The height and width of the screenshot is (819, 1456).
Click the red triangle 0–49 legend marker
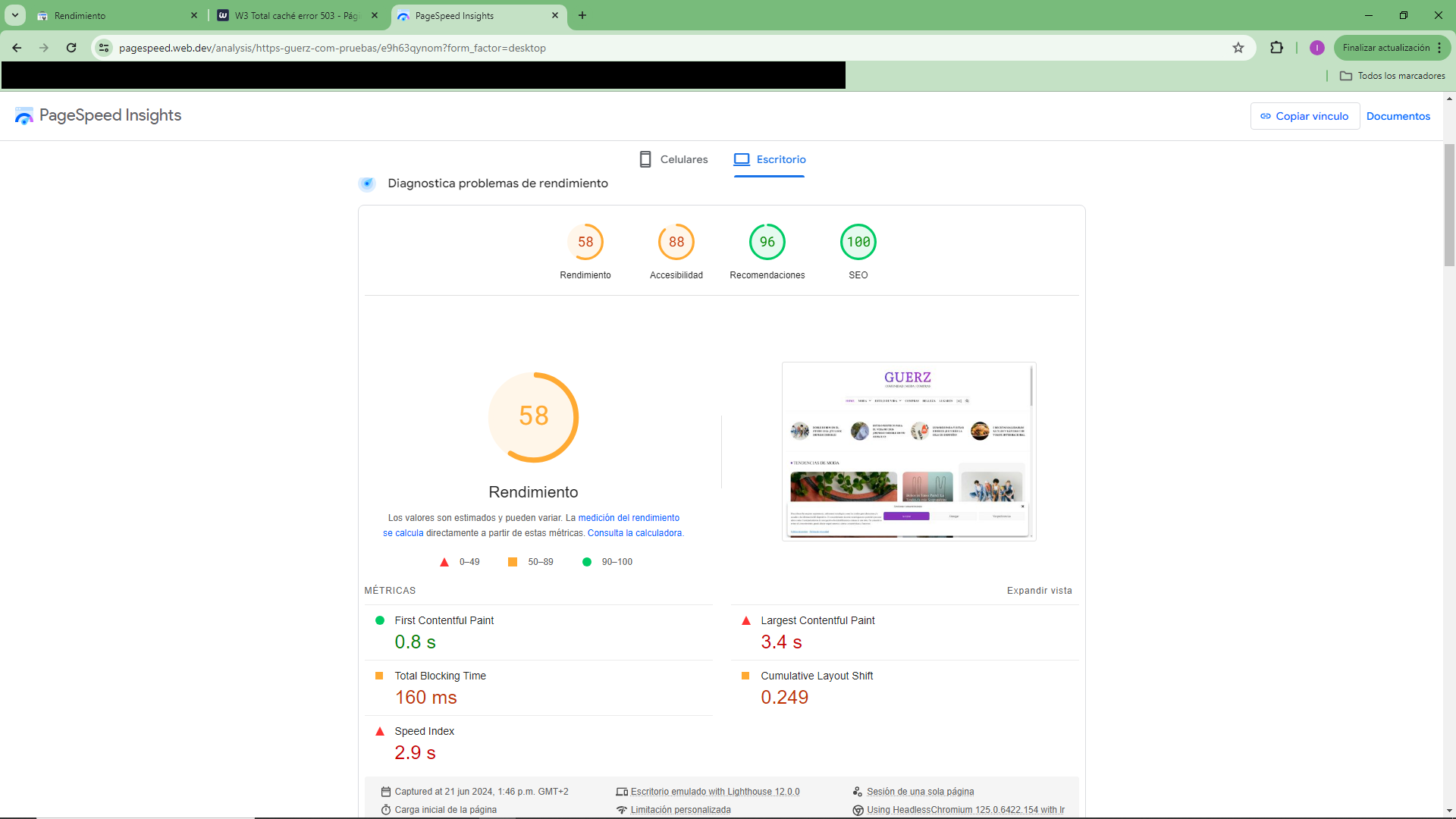444,562
